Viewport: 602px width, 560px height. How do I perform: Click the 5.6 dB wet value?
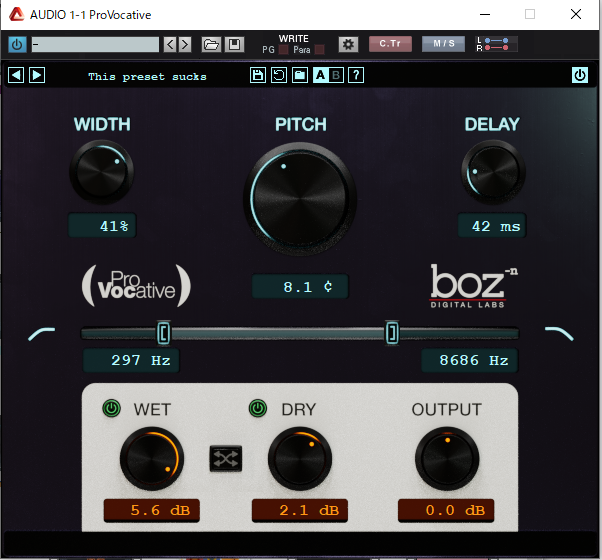point(152,510)
